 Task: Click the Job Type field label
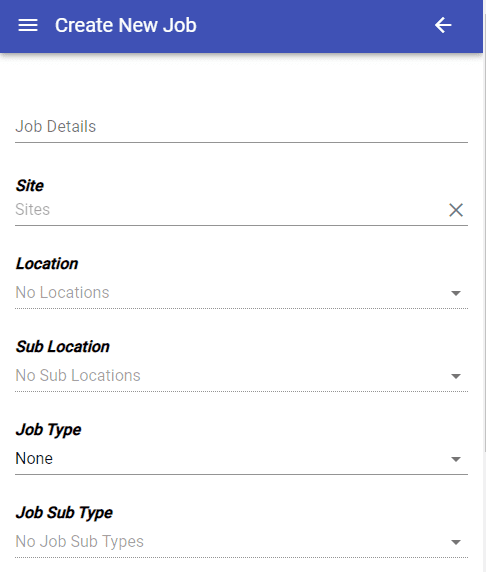(x=48, y=430)
